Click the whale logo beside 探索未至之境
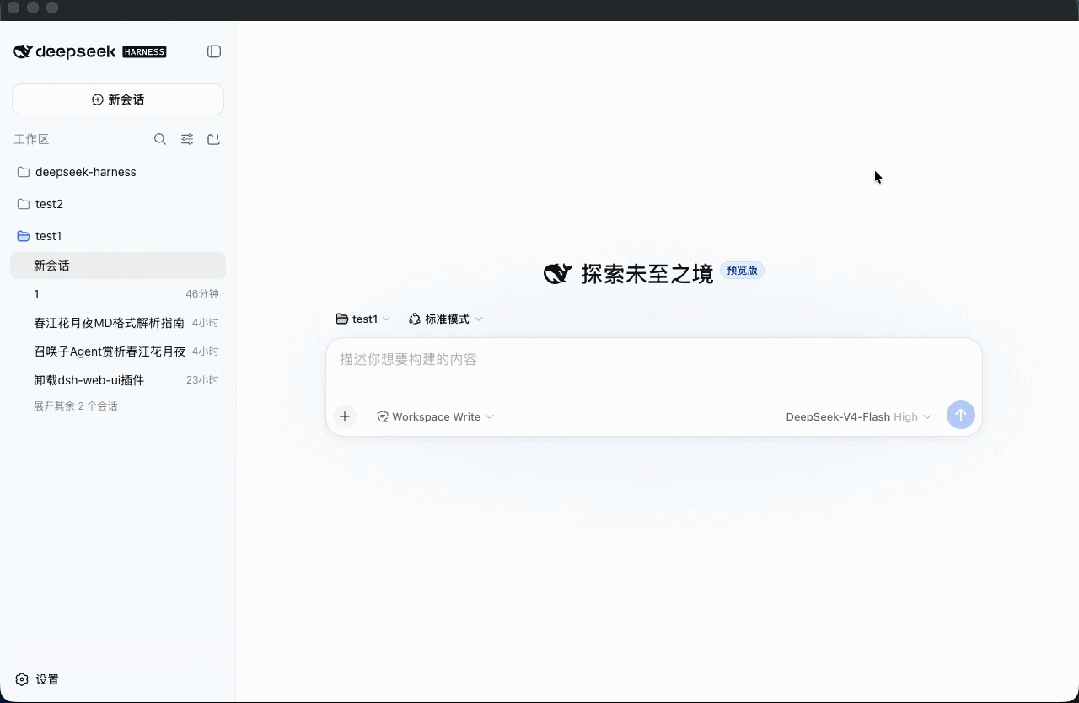 [x=557, y=274]
